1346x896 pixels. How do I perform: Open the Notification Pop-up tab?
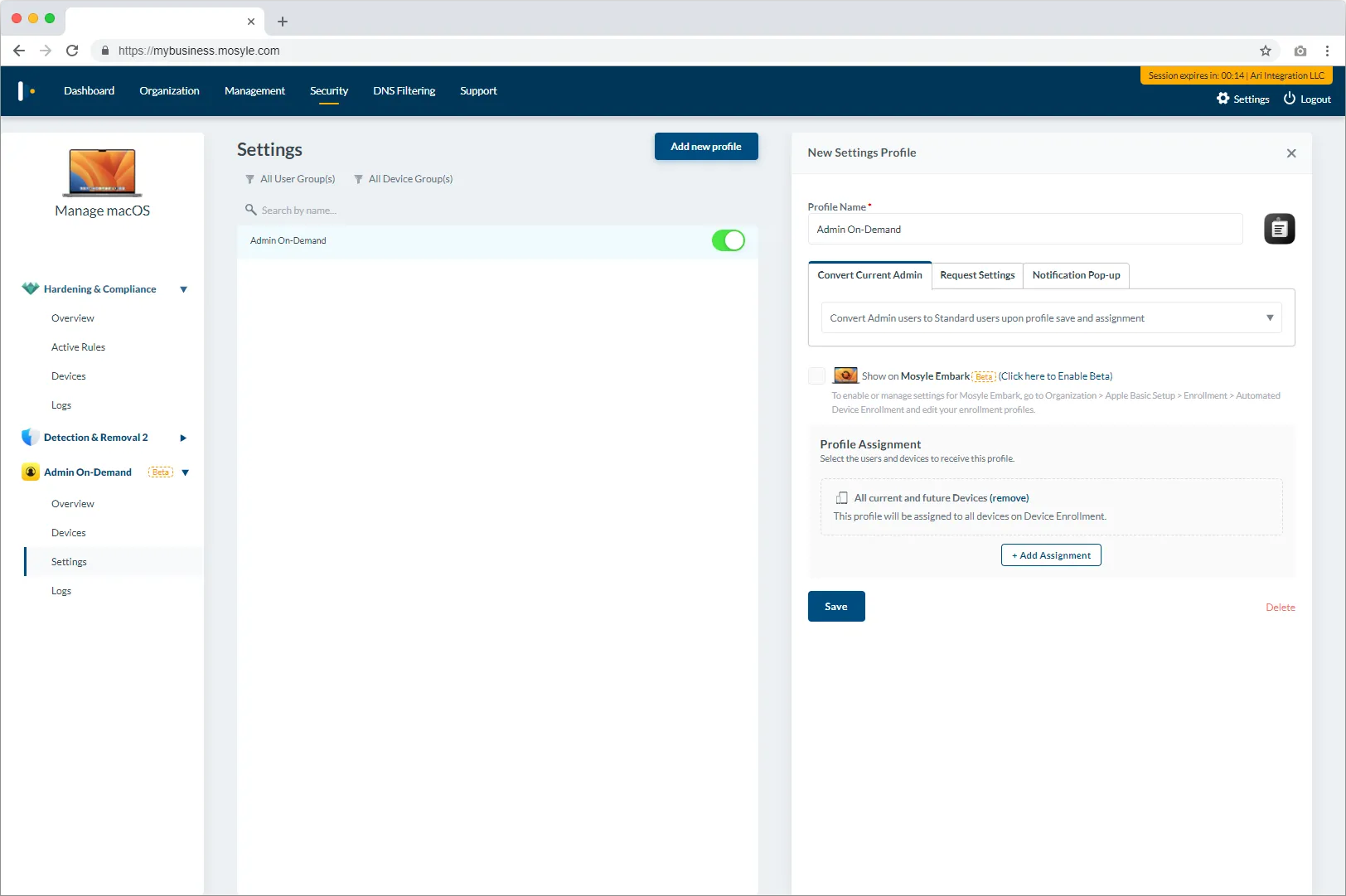(x=1075, y=275)
